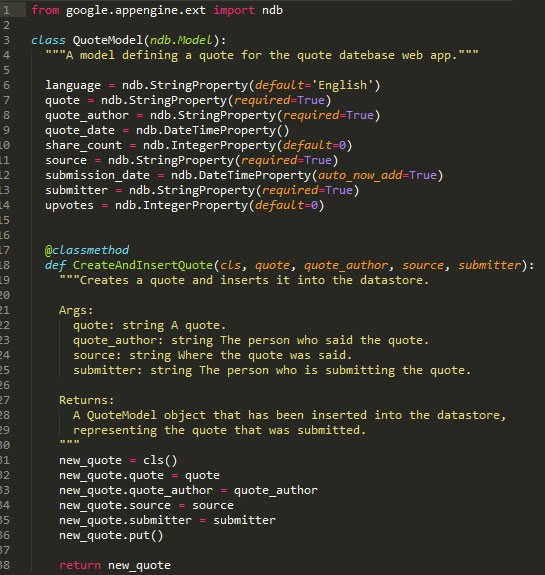
Task: Click 'Returns:' in the docstring
Action: coord(87,400)
